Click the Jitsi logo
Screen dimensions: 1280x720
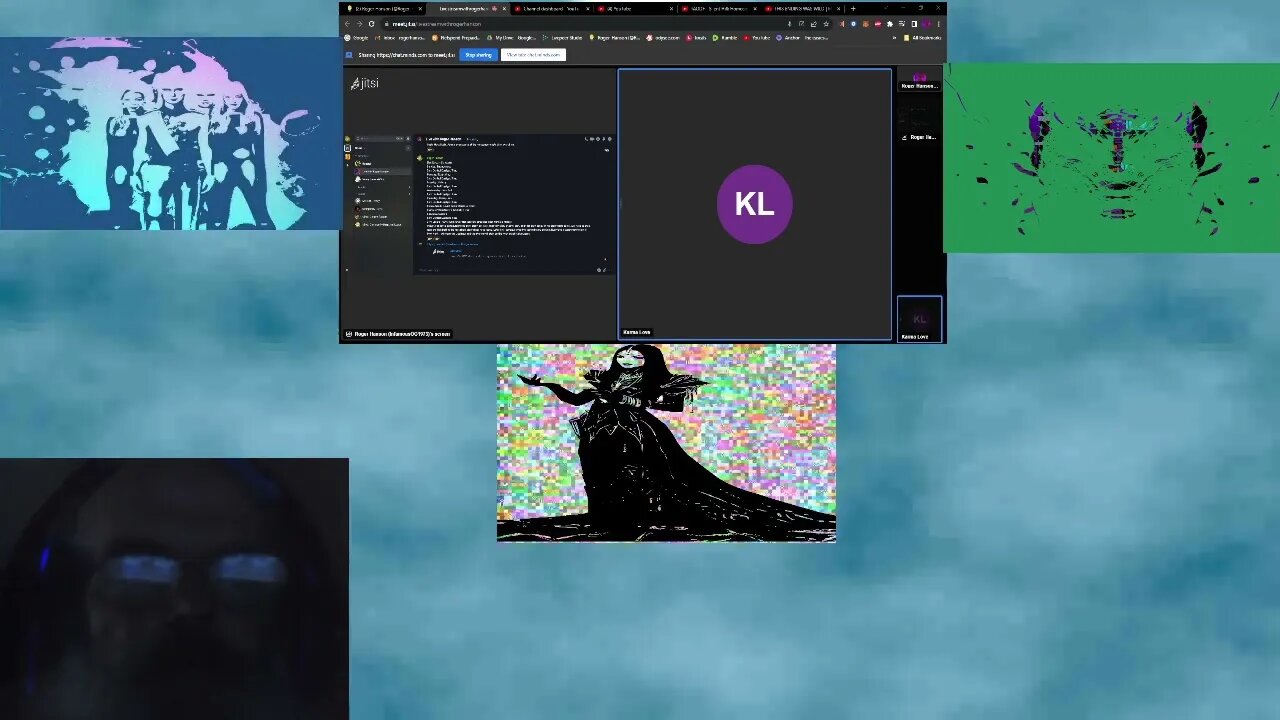[x=364, y=83]
